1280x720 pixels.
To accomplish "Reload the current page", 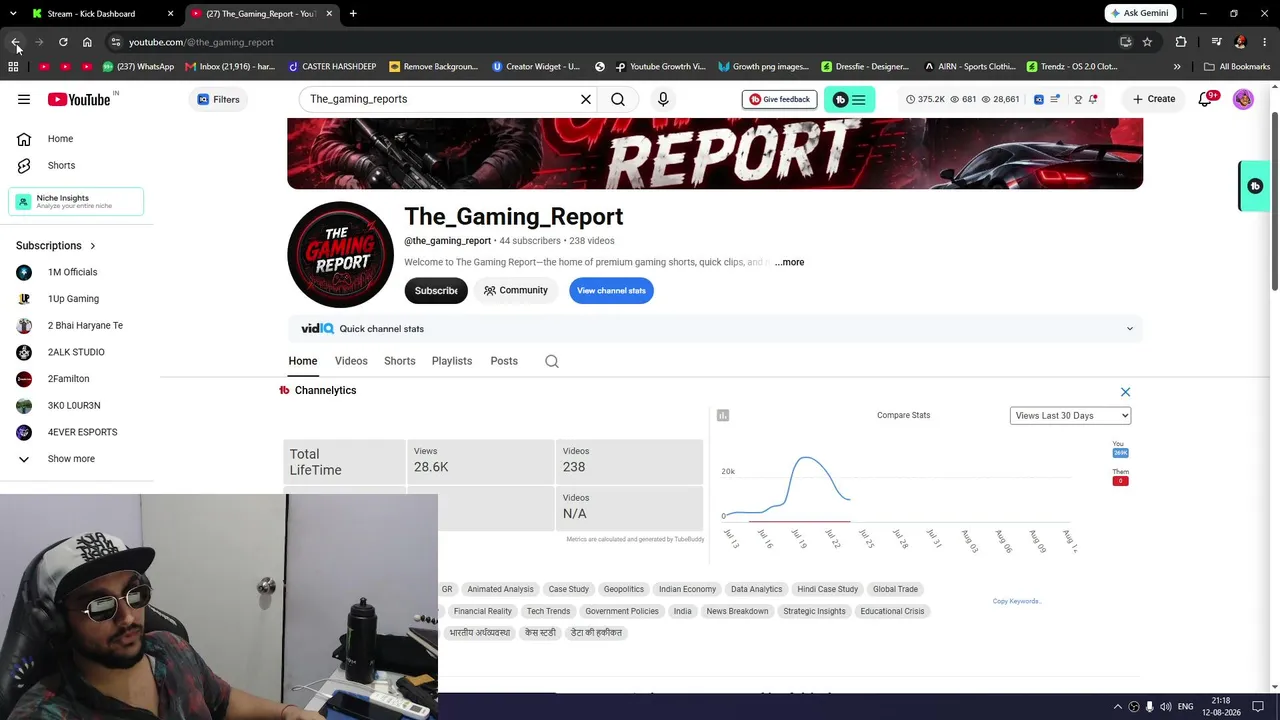I will pos(63,42).
